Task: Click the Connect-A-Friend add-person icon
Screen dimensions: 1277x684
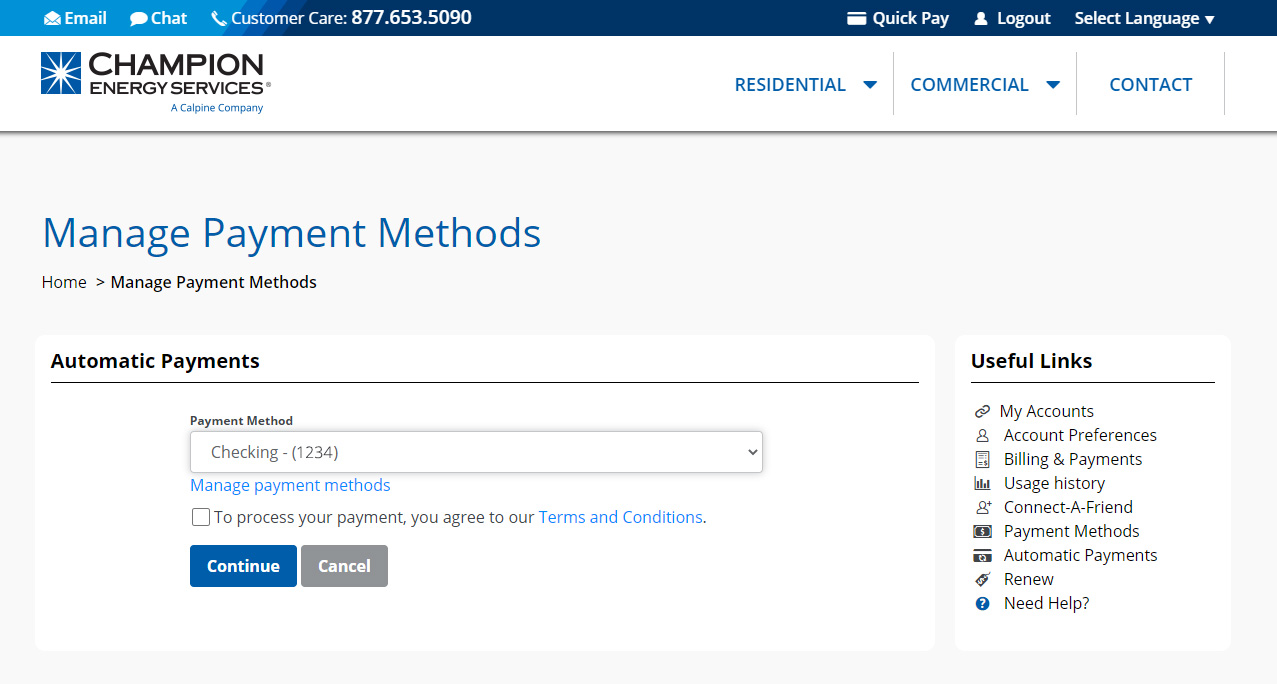Action: point(982,508)
